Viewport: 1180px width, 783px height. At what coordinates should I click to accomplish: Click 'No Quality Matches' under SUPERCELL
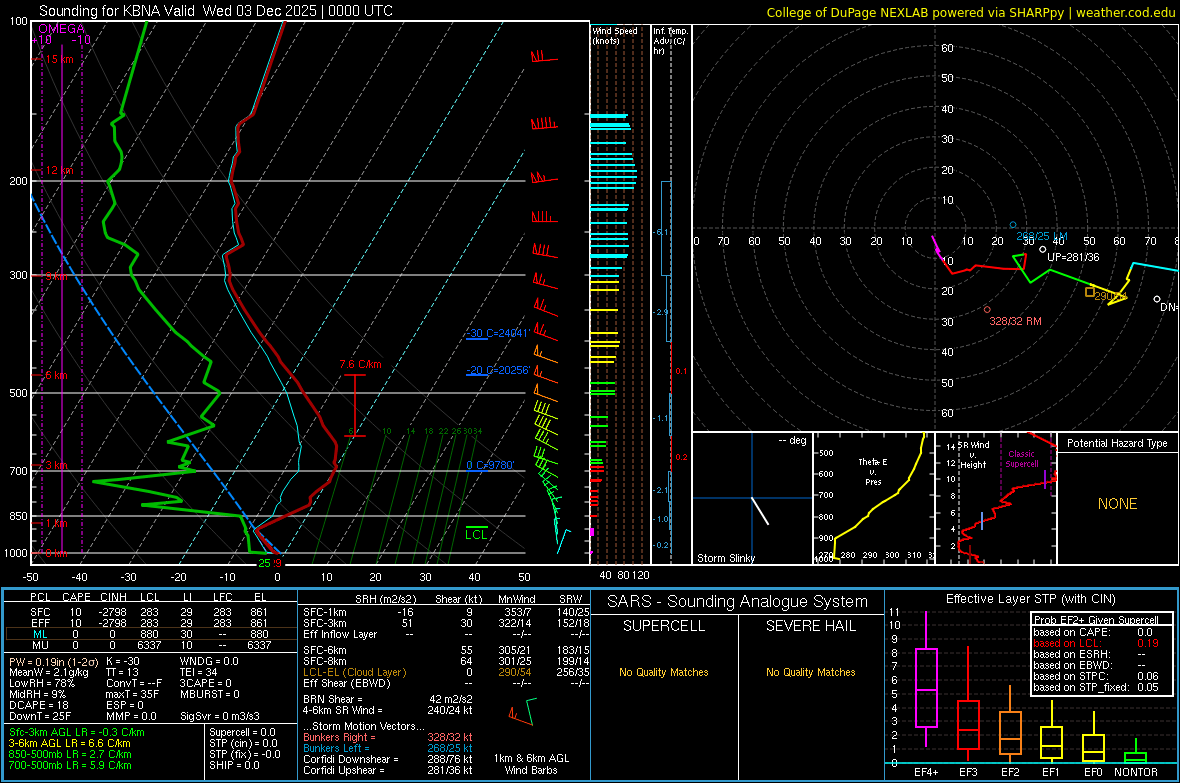664,672
